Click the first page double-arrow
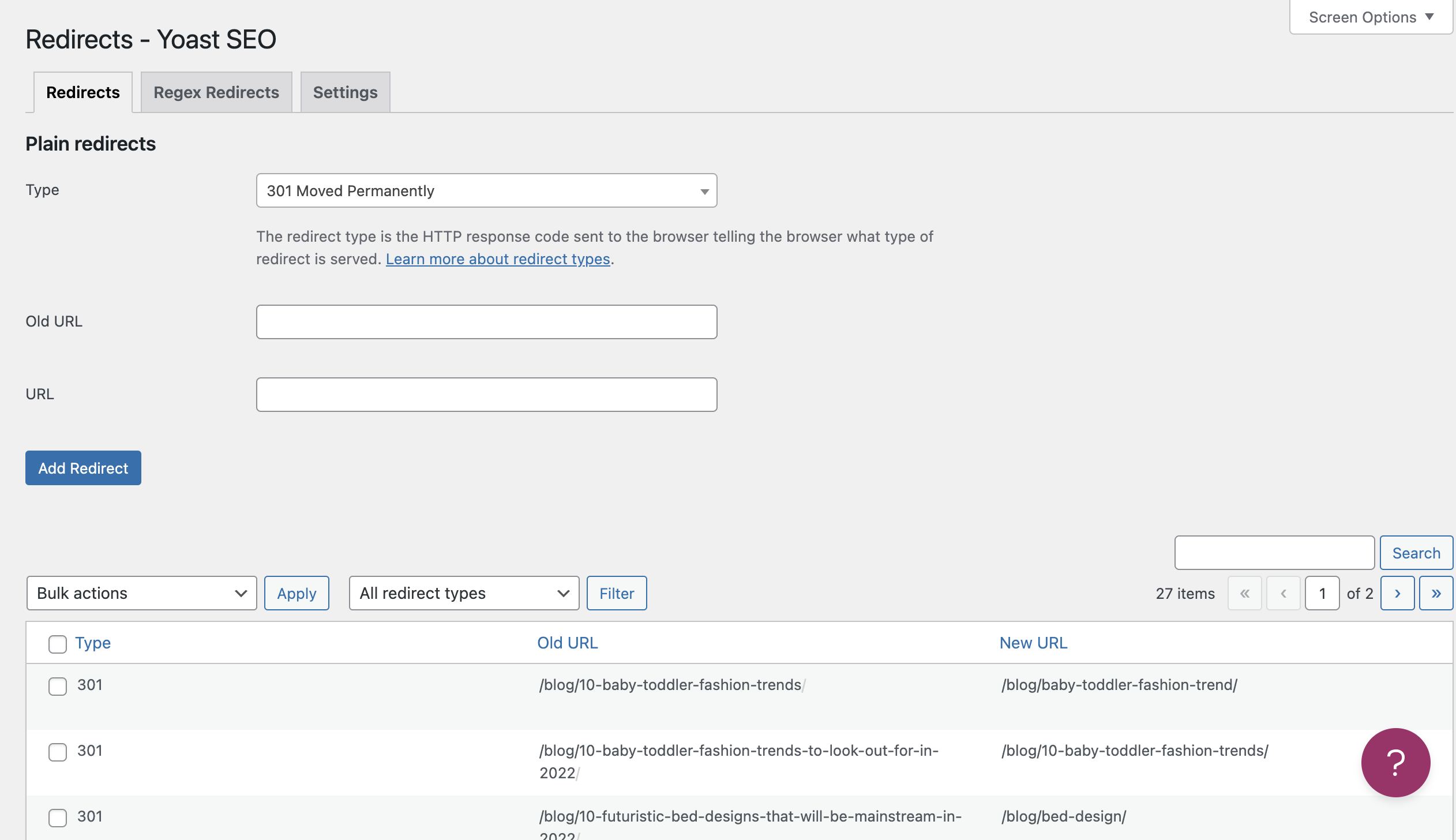The width and height of the screenshot is (1456, 840). (1244, 593)
